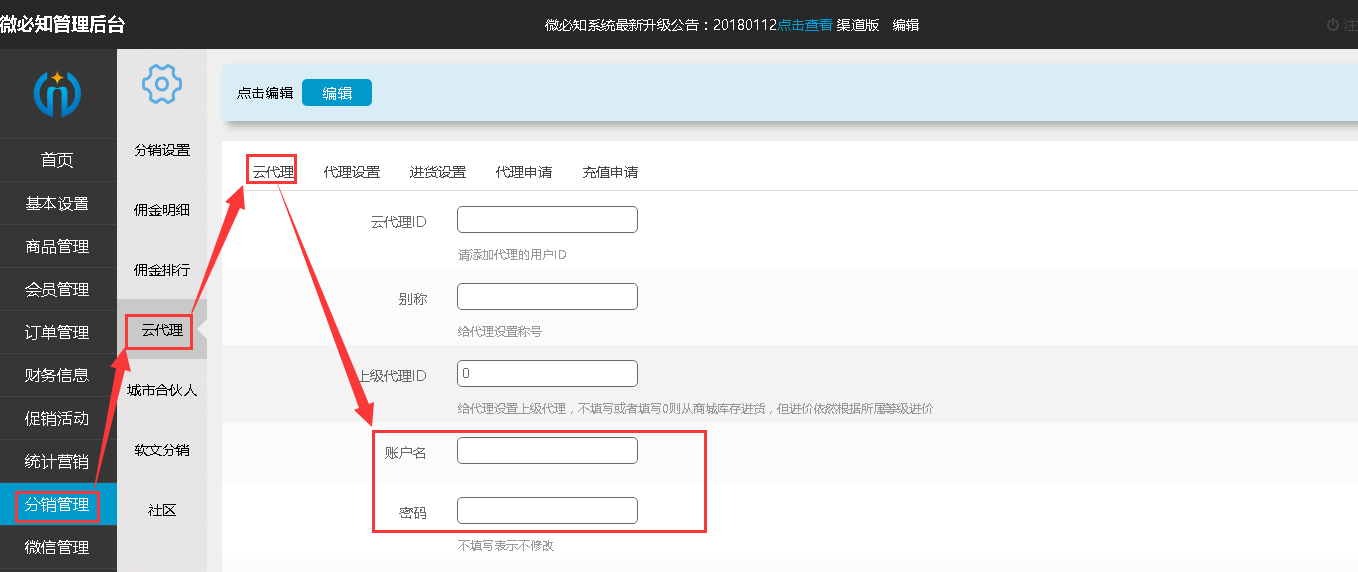The height and width of the screenshot is (572, 1358).
Task: Open 城市合伙人 submenu item
Action: [x=162, y=390]
